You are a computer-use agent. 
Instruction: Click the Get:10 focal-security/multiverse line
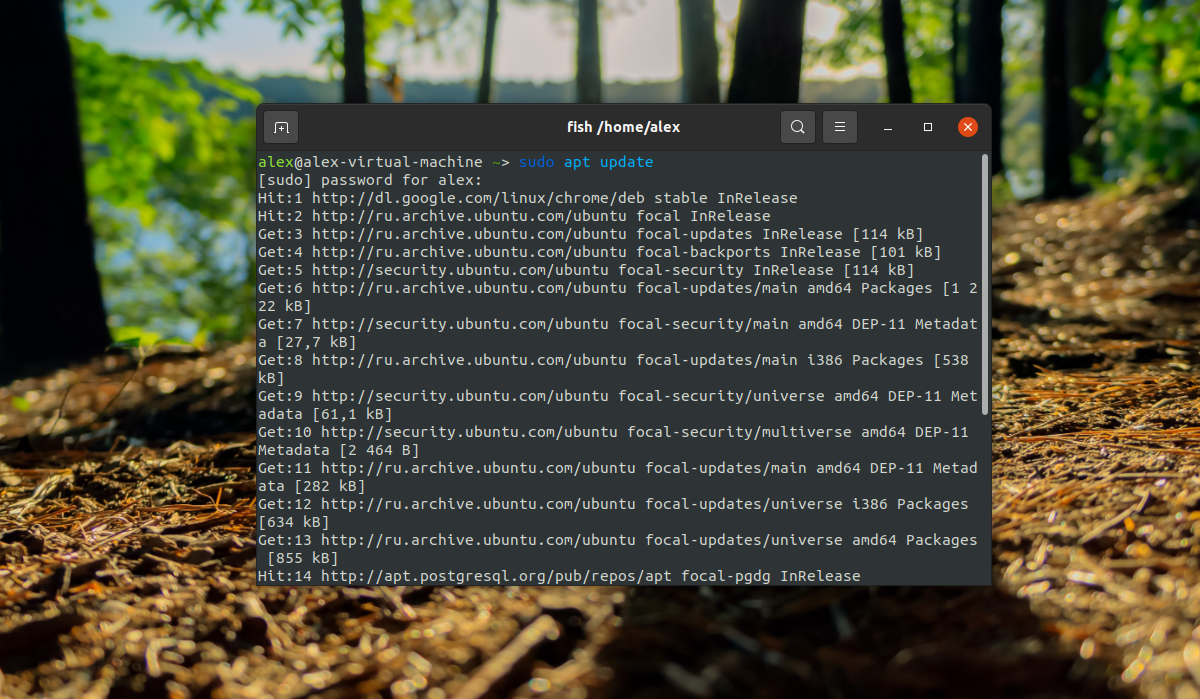[x=614, y=441]
